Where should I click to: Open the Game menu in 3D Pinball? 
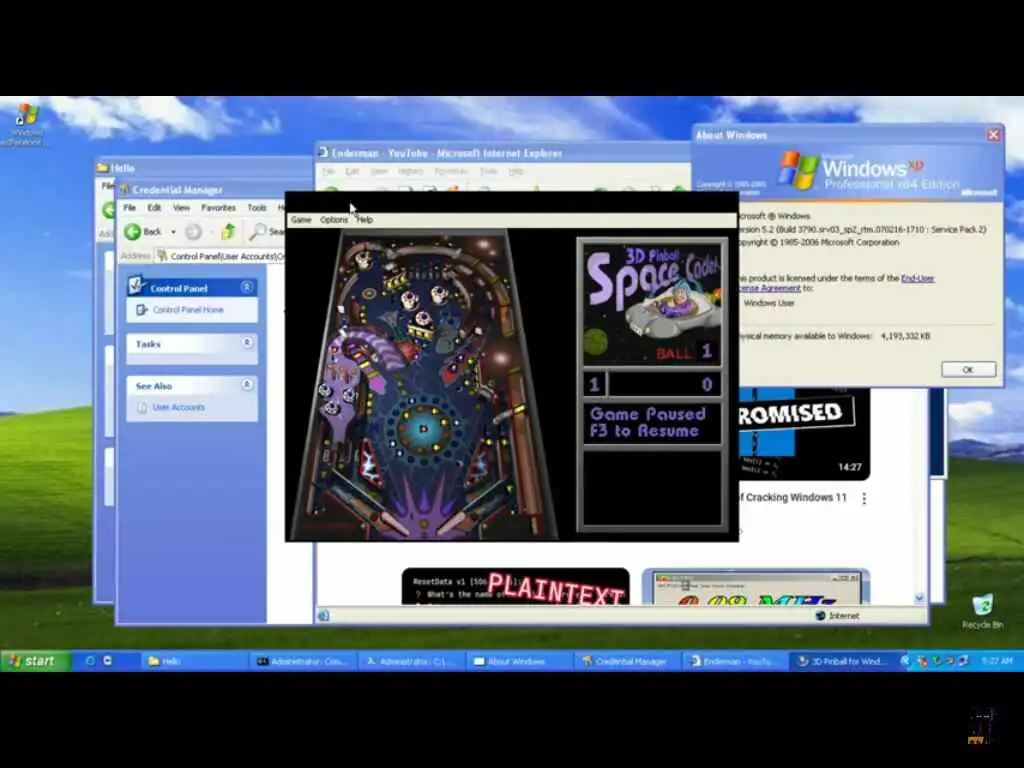click(x=300, y=220)
